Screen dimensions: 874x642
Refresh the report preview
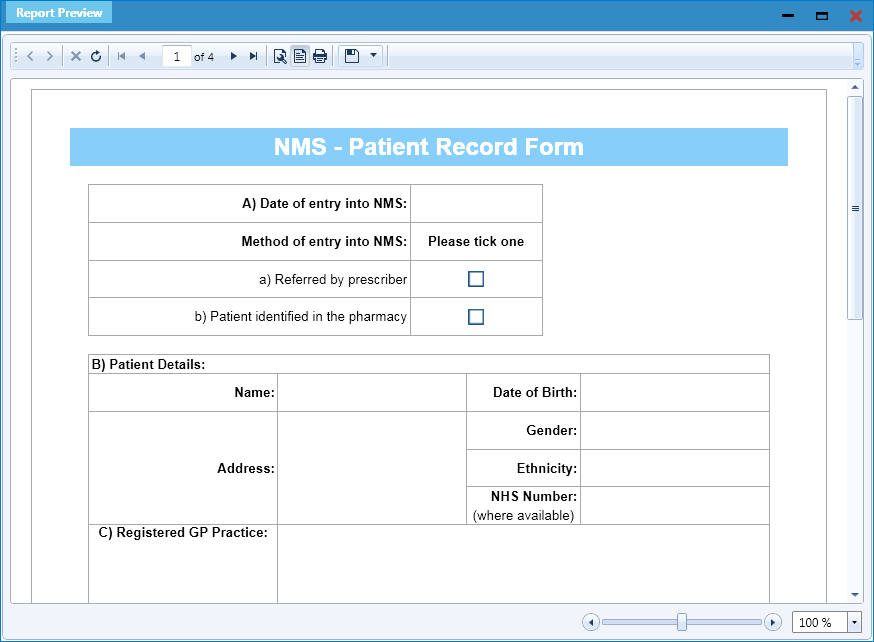click(x=96, y=56)
